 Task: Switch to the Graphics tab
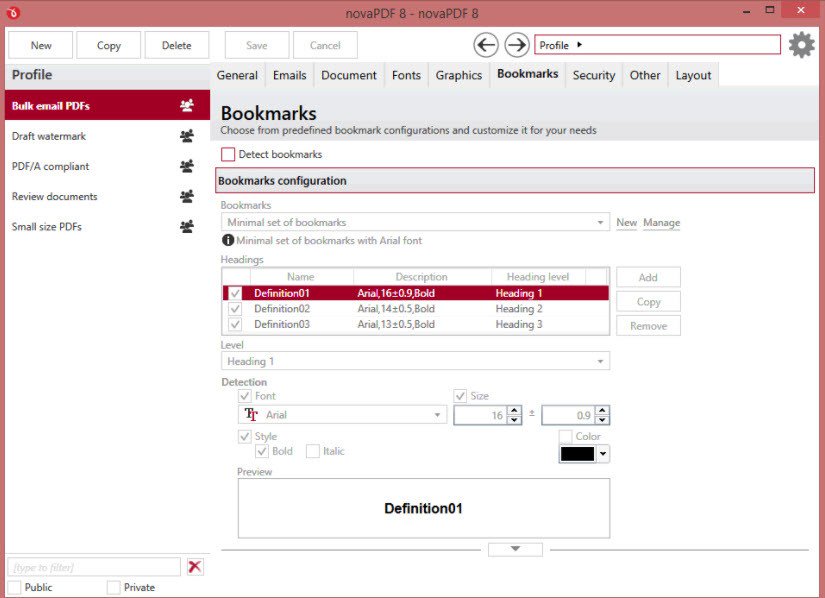tap(459, 75)
